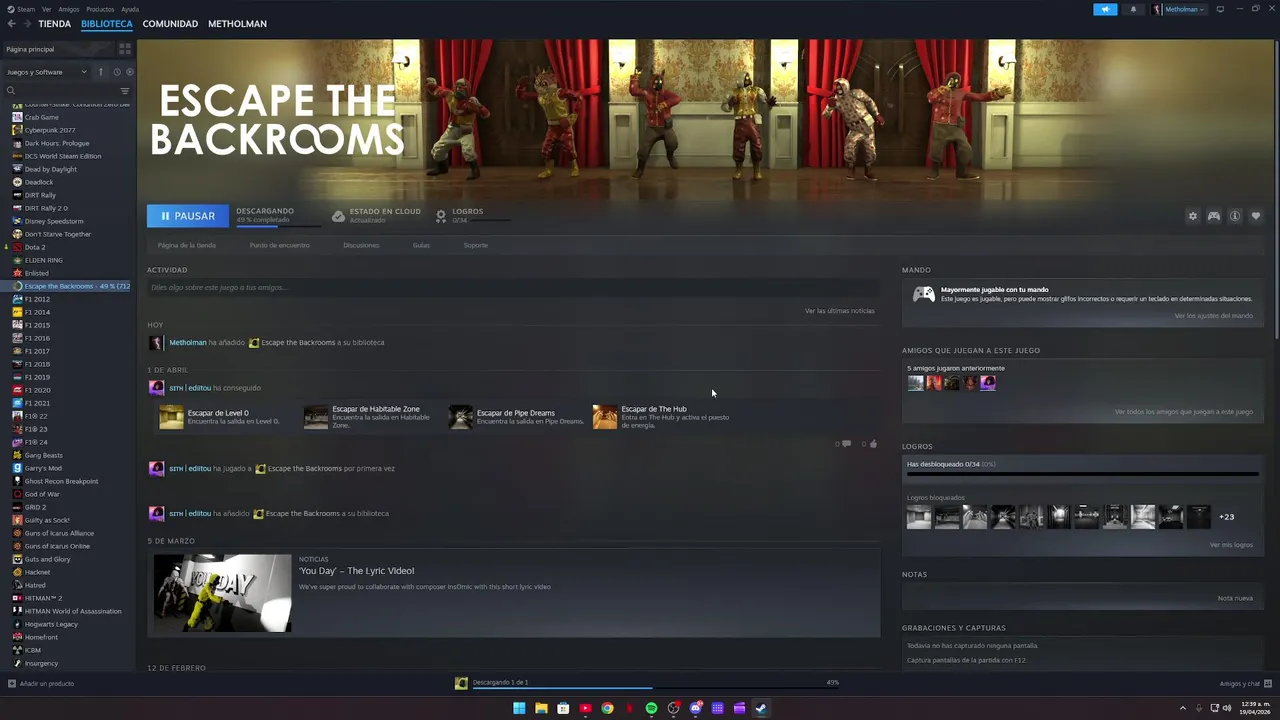The height and width of the screenshot is (720, 1280).
Task: Pause the download with PAUSAR button
Action: tap(188, 216)
